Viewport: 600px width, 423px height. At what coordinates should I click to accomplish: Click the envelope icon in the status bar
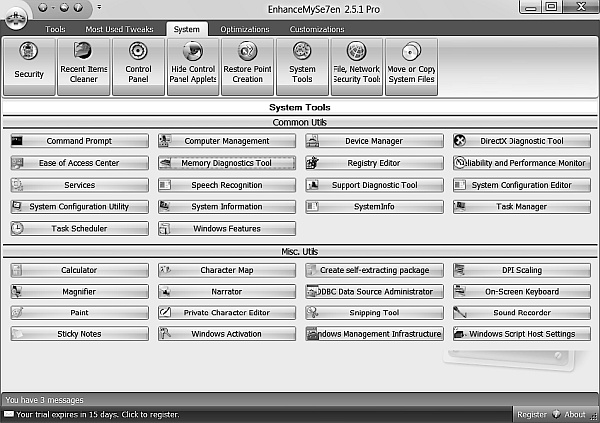pos(9,414)
